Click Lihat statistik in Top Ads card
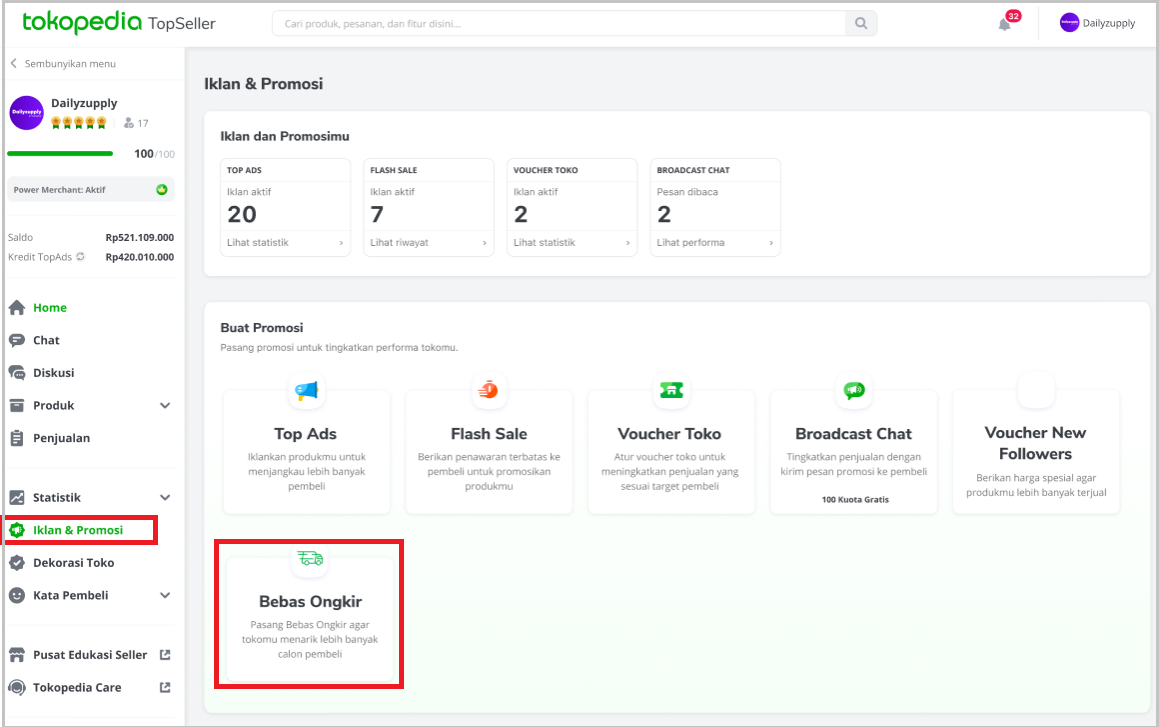Screen dimensions: 1159x727 pos(257,242)
